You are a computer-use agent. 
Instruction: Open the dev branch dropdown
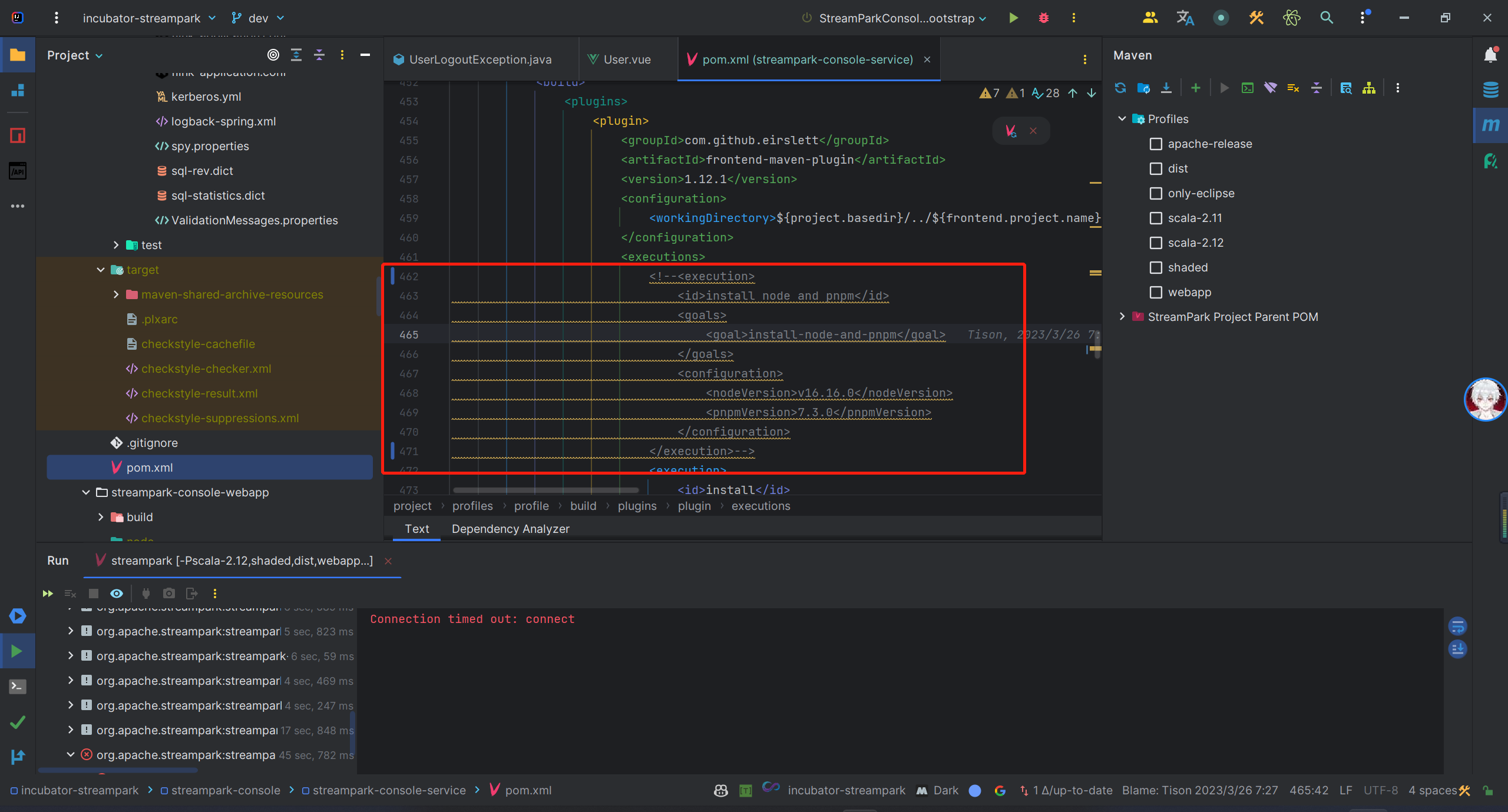(258, 18)
